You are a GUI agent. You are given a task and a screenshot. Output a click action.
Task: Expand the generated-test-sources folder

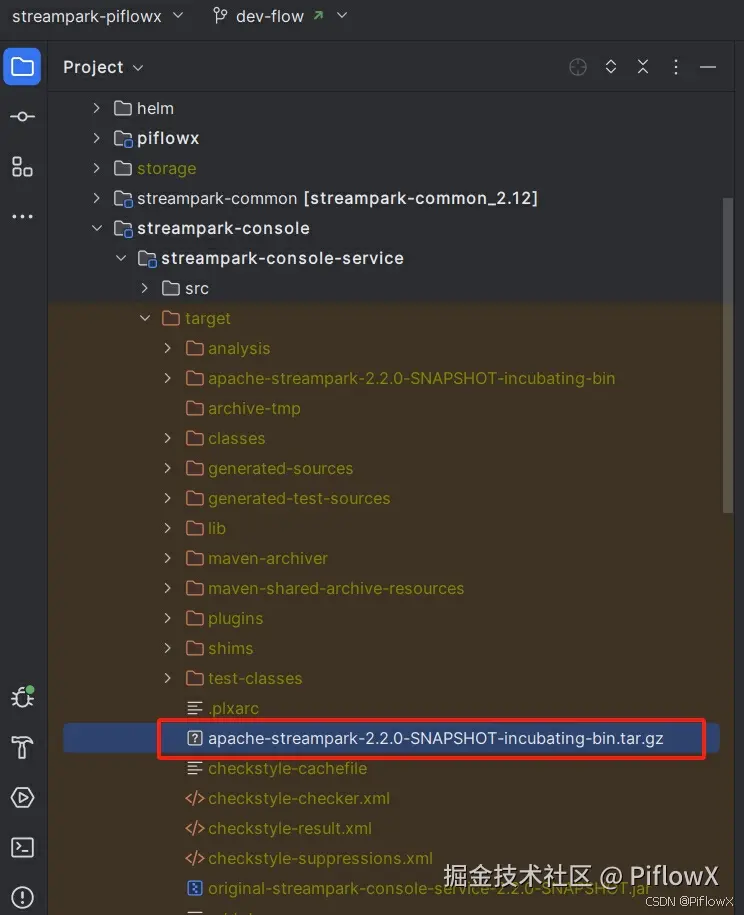[168, 498]
